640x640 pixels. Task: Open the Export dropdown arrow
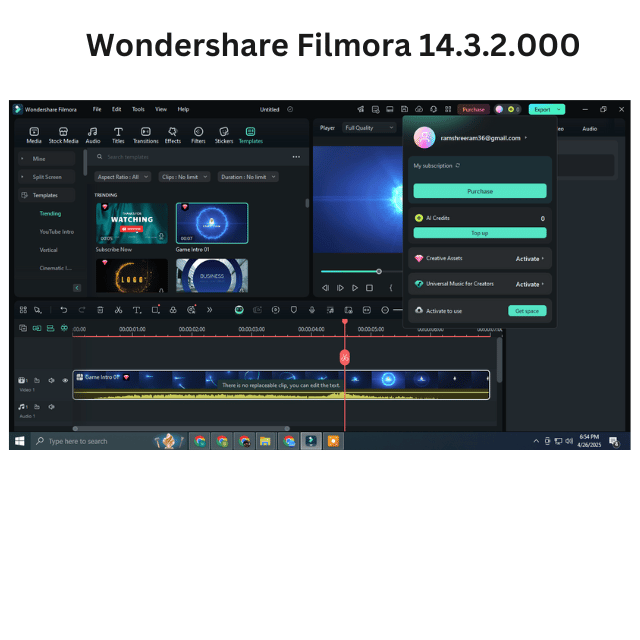tap(559, 109)
